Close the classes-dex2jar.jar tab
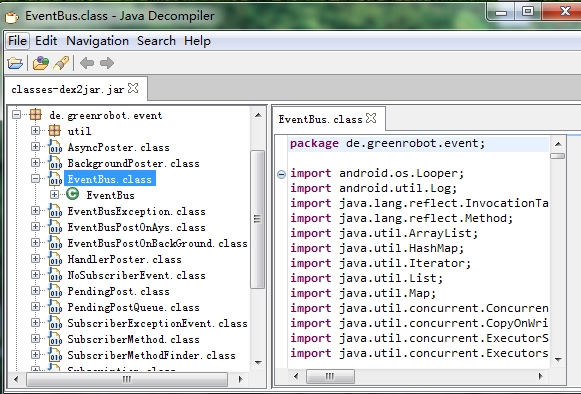This screenshot has width=581, height=394. pos(133,89)
